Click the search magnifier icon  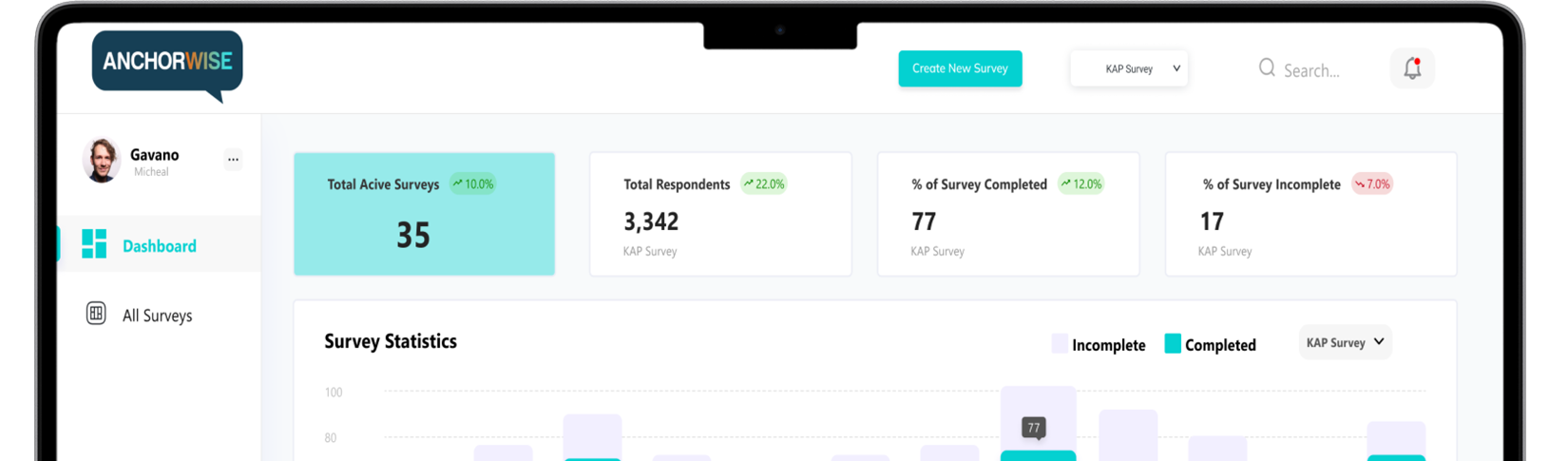[x=1267, y=67]
